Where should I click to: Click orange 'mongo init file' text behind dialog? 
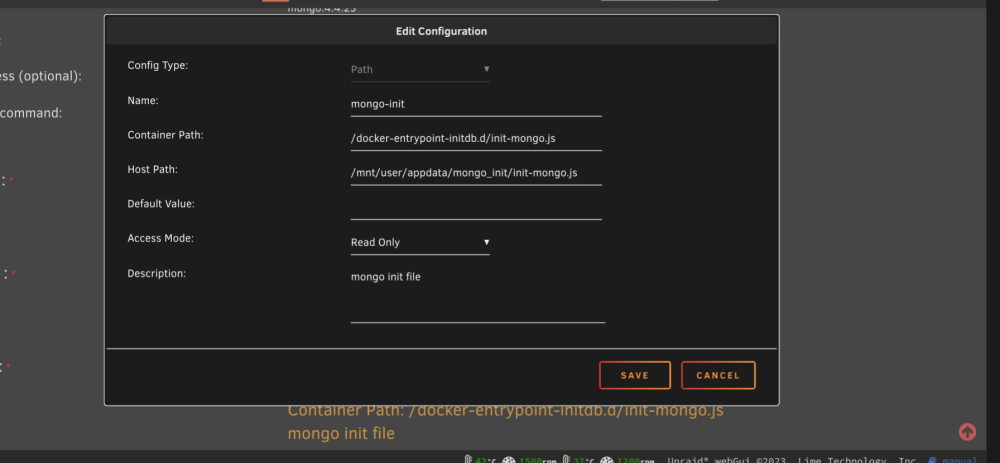pyautogui.click(x=341, y=434)
